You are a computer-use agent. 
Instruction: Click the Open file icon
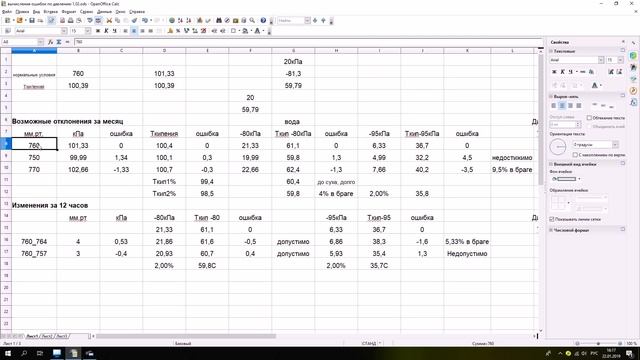[20, 20]
